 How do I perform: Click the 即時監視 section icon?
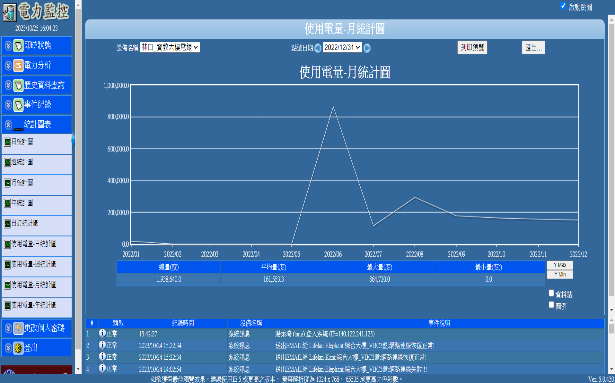pyautogui.click(x=18, y=46)
